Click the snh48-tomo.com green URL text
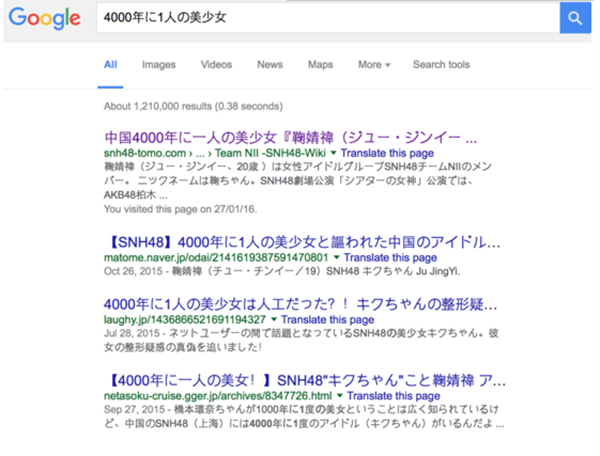This screenshot has width=600, height=456. click(x=215, y=153)
